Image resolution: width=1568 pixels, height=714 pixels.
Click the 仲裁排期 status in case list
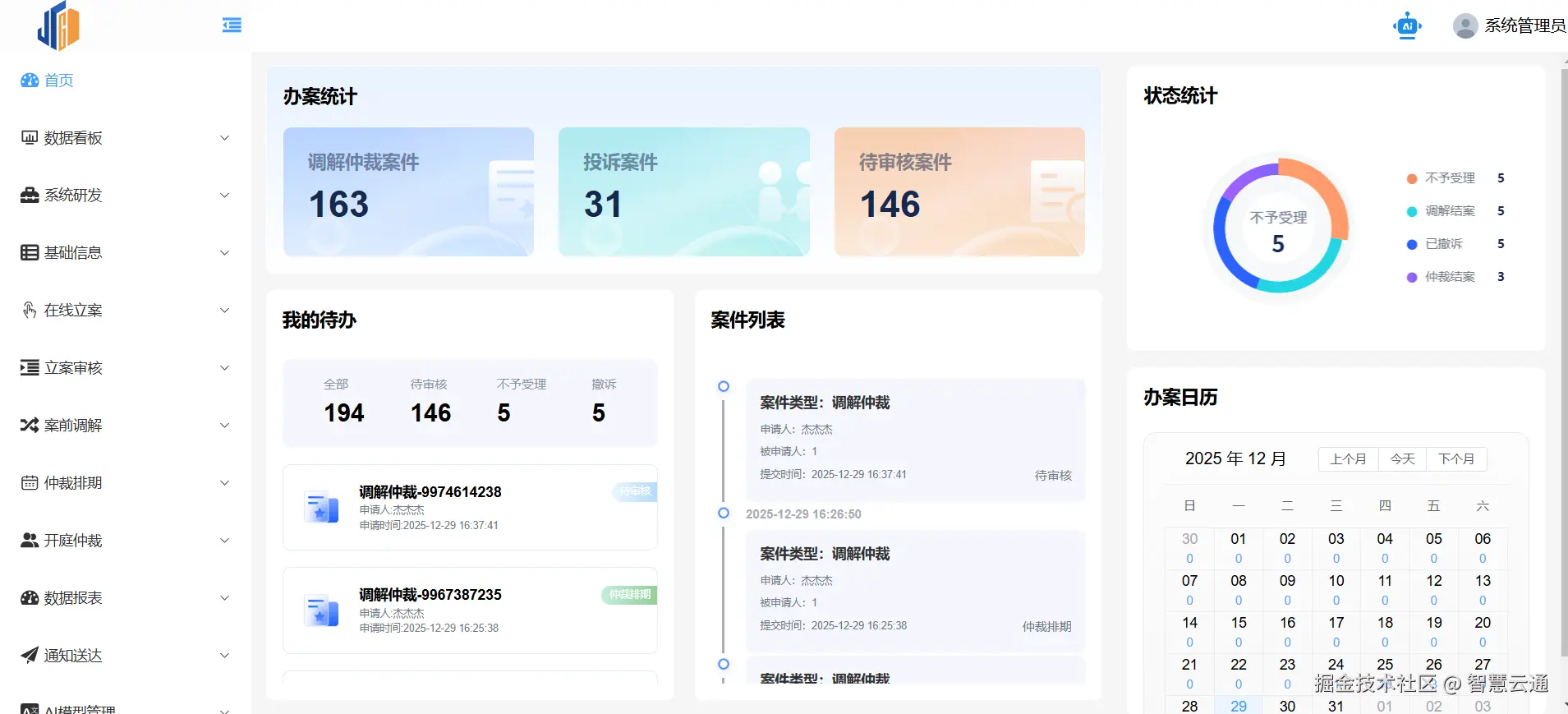click(x=1046, y=626)
